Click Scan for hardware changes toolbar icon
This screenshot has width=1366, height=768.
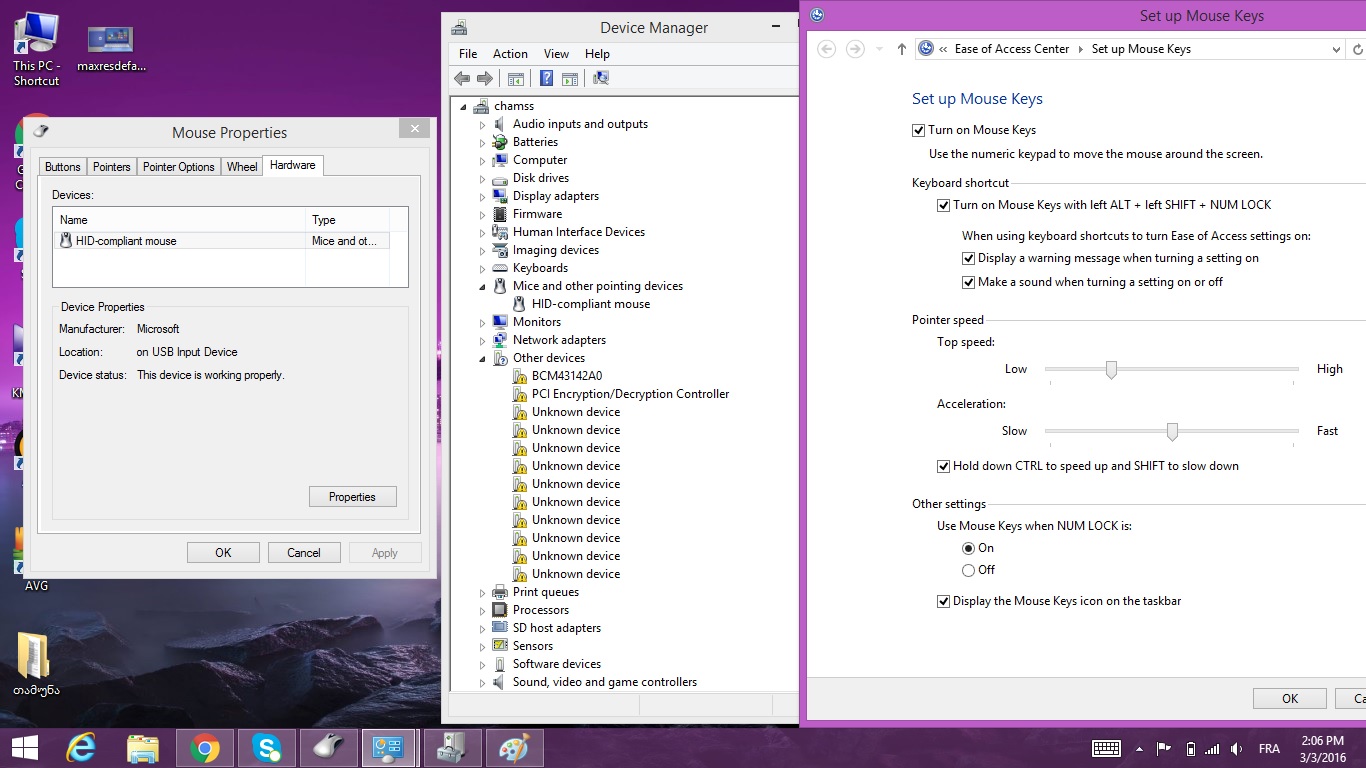(x=601, y=79)
